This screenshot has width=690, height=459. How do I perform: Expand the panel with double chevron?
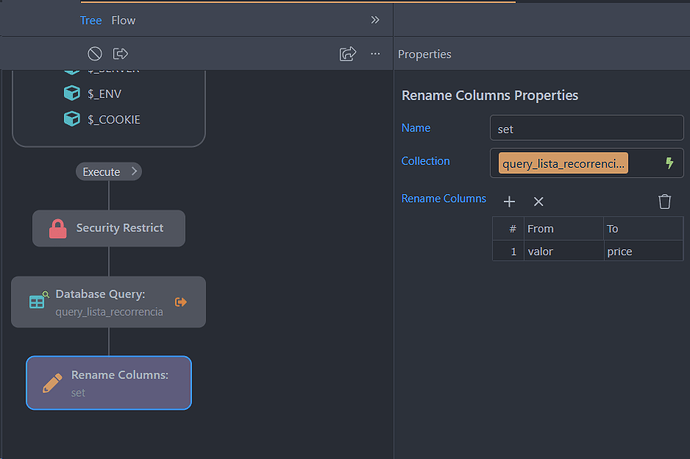pyautogui.click(x=375, y=20)
